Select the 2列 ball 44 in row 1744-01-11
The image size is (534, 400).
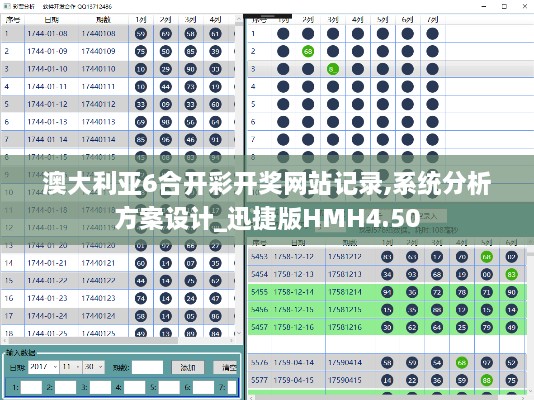(166, 87)
